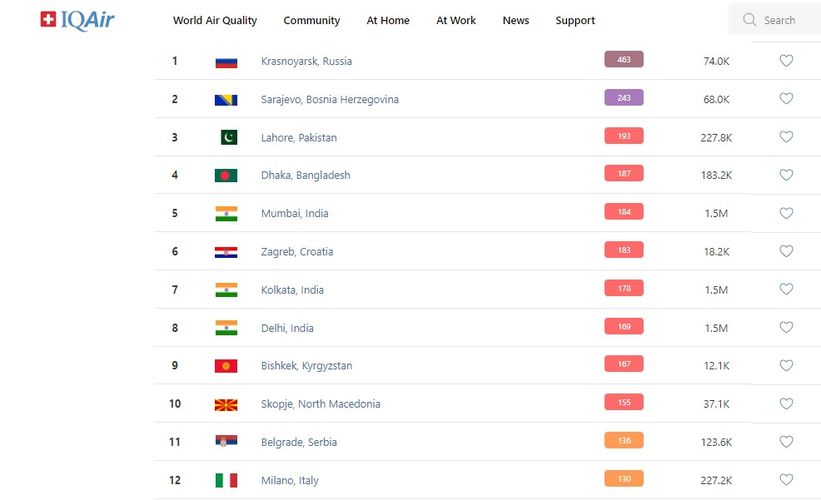Open the Dhaka, Bangladesh city link
821x500 pixels.
pyautogui.click(x=305, y=176)
